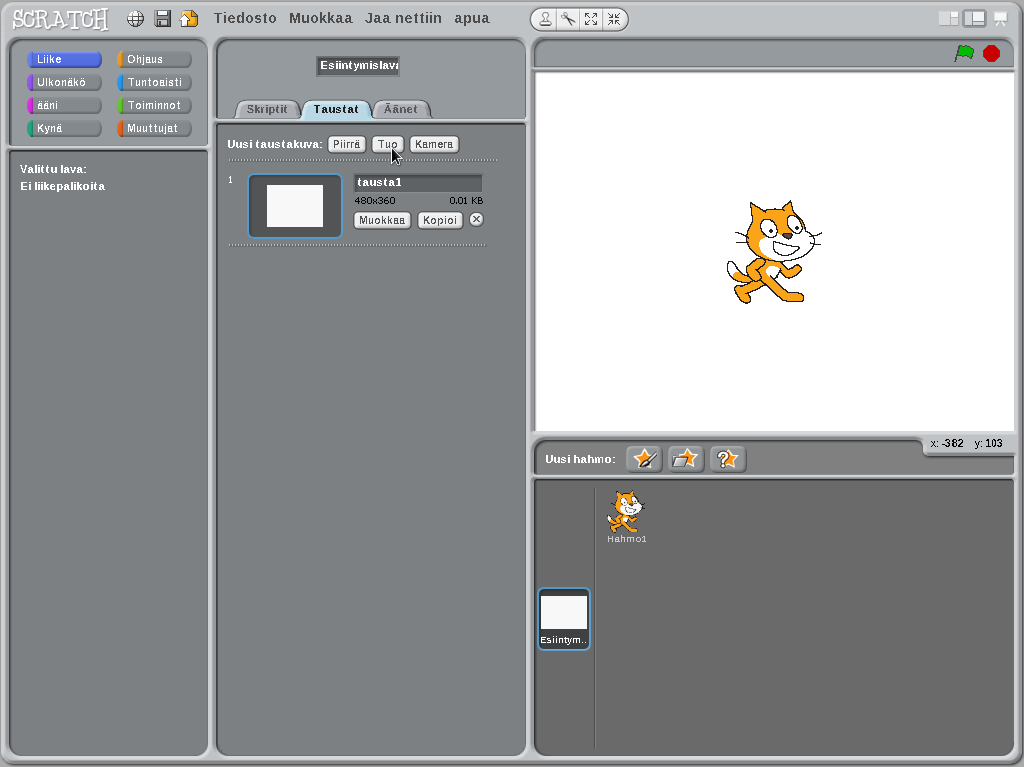Switch to the Äänet tab
This screenshot has height=767, width=1024.
click(x=400, y=109)
